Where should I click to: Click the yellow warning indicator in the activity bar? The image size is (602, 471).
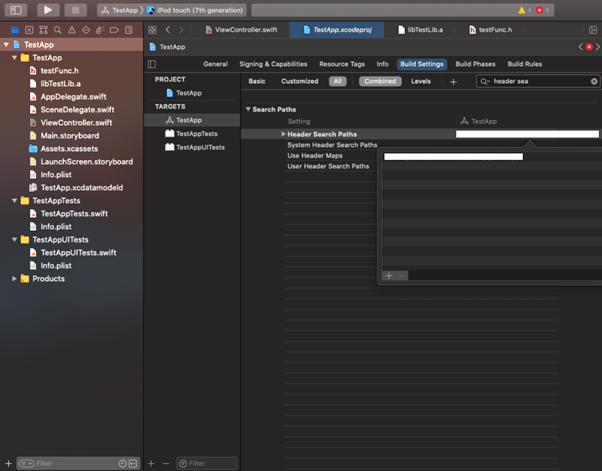click(524, 10)
